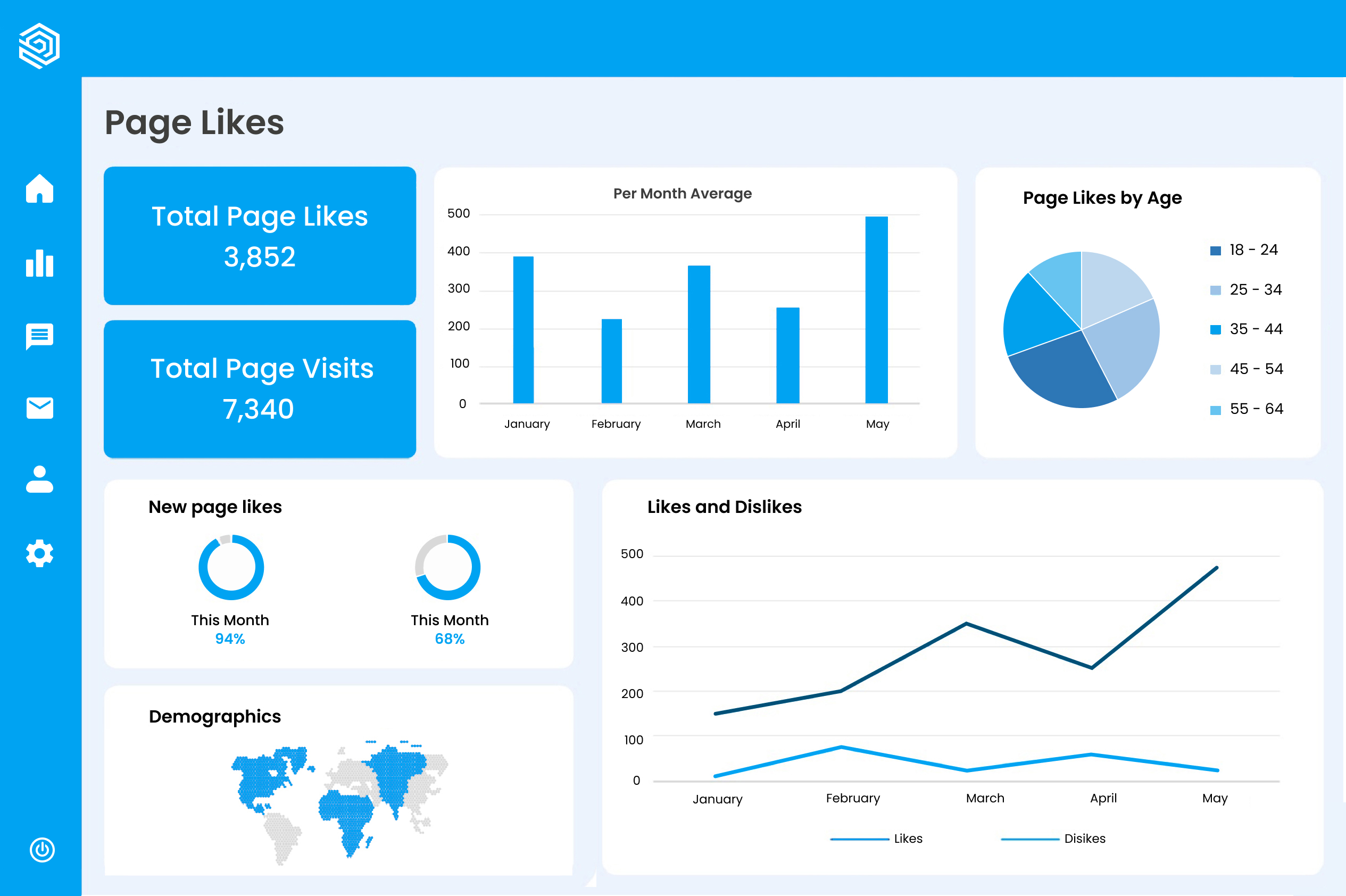Click the Demographics heading
This screenshot has width=1346, height=896.
pos(215,717)
